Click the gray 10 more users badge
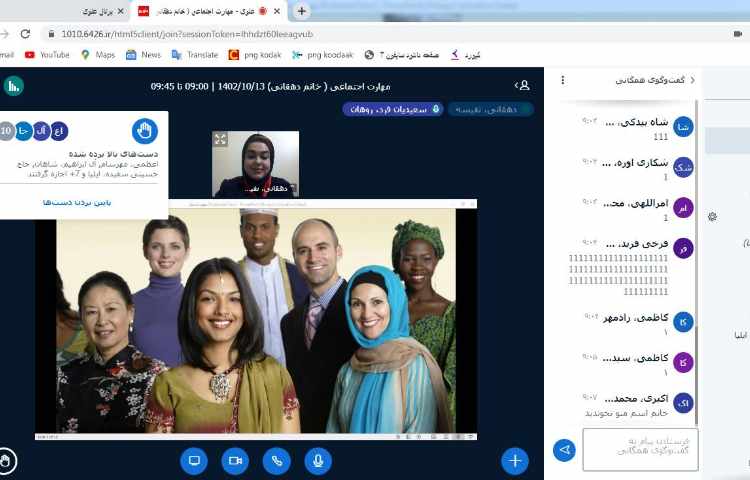Viewport: 750px width, 480px height. point(6,131)
